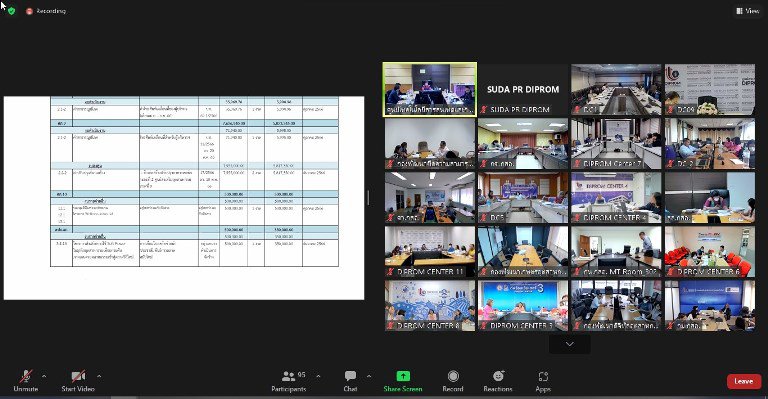The image size is (768, 399).
Task: Expand video options arrow beside Start Video
Action: pos(99,376)
